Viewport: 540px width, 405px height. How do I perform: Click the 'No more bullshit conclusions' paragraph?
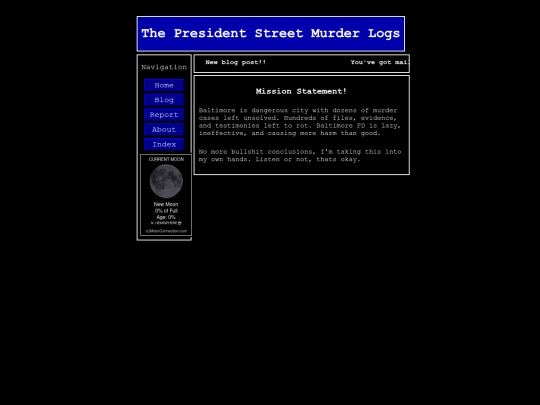300,155
